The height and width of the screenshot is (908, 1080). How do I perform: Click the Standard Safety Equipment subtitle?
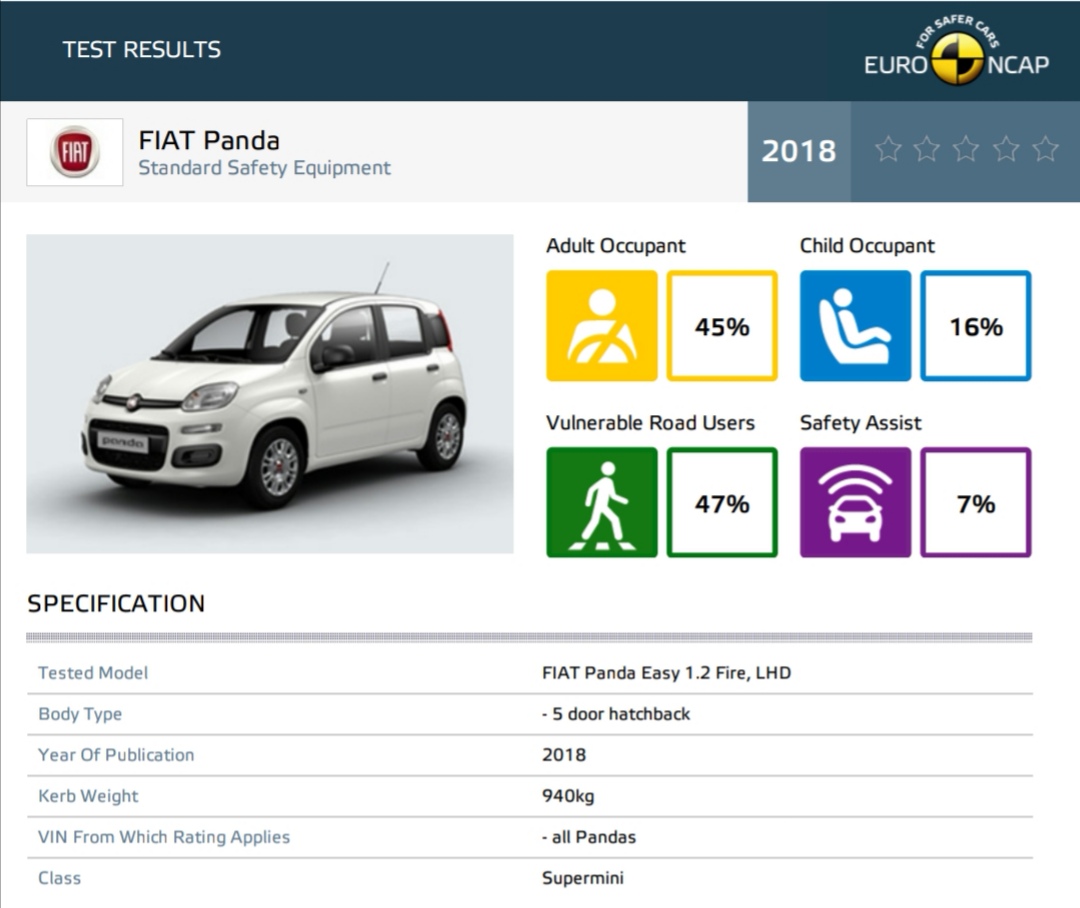264,168
